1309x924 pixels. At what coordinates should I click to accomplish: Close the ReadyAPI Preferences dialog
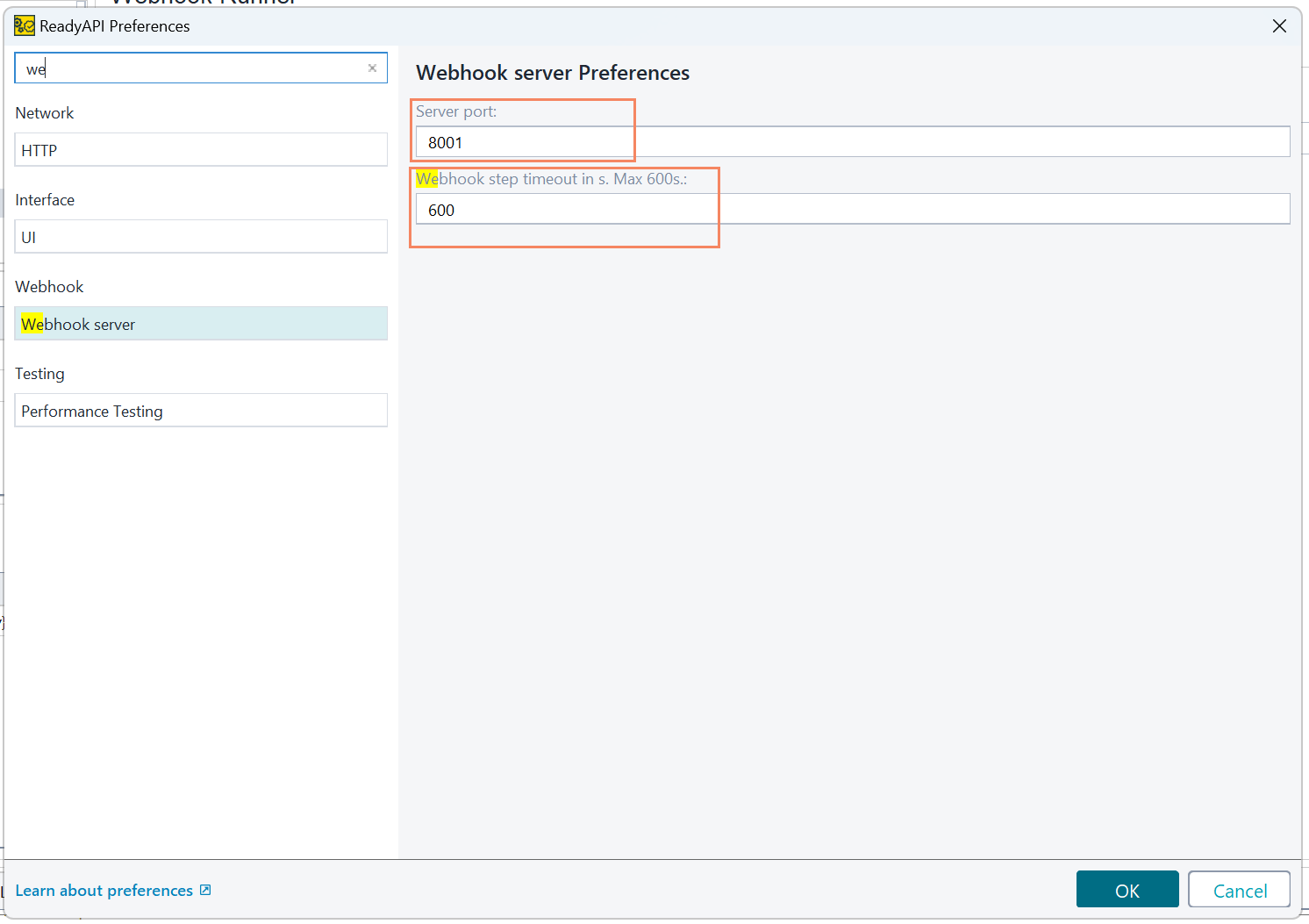1279,25
